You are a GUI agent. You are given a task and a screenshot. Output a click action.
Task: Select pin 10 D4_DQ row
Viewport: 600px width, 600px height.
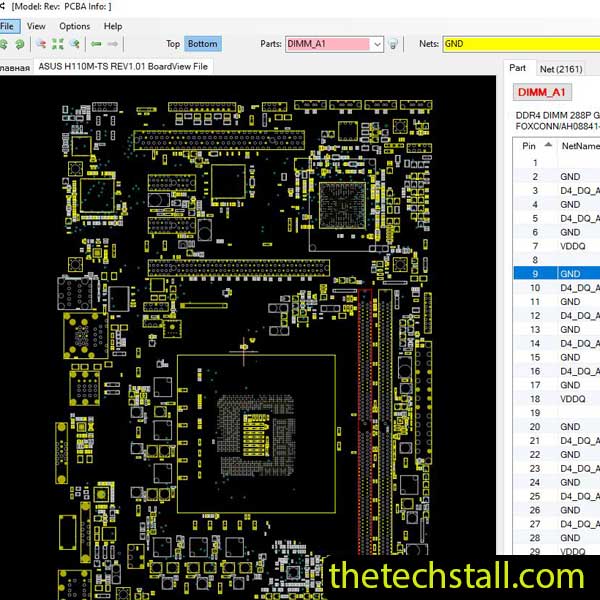point(557,288)
